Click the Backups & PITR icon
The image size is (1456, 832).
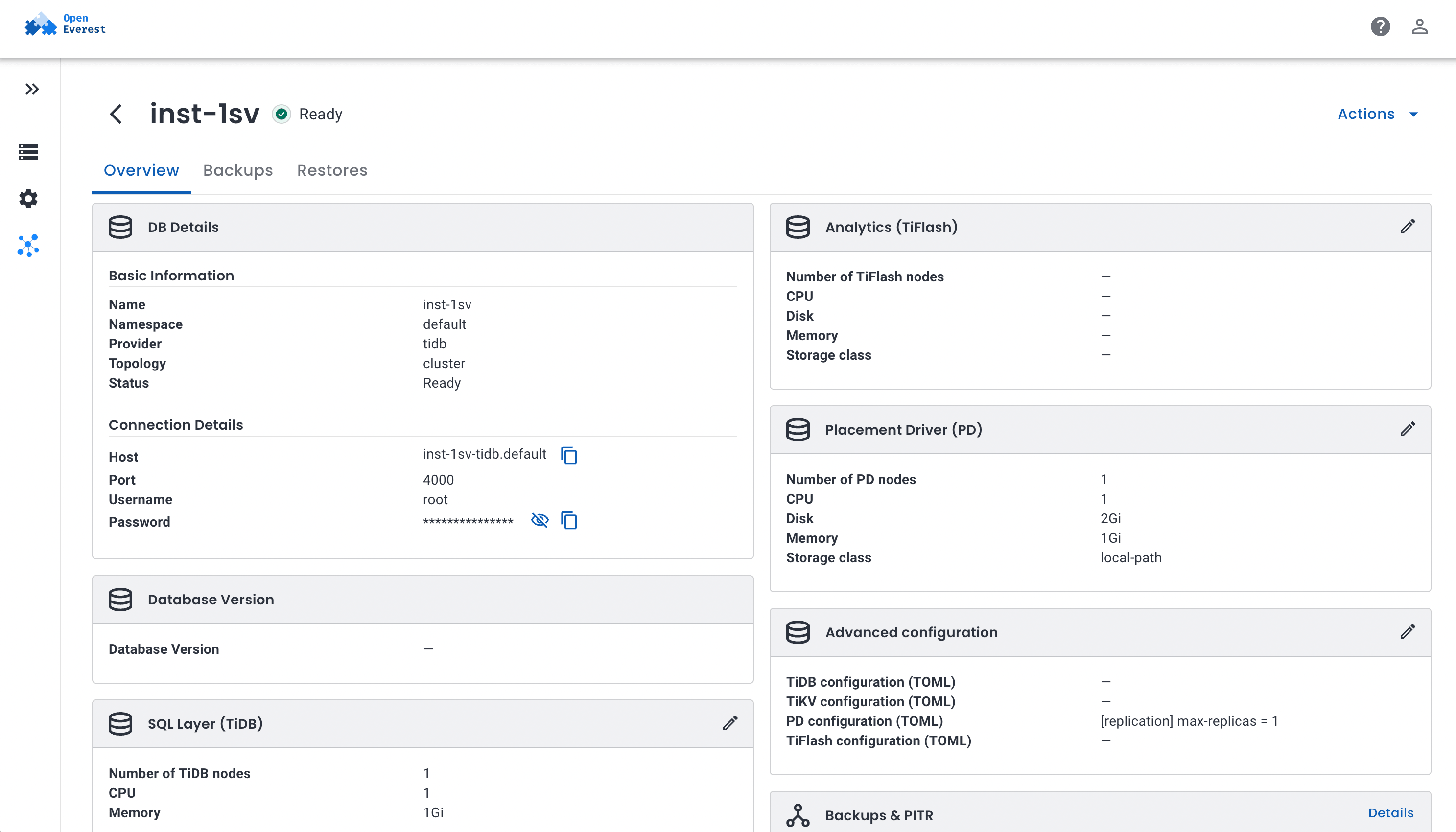click(x=798, y=815)
